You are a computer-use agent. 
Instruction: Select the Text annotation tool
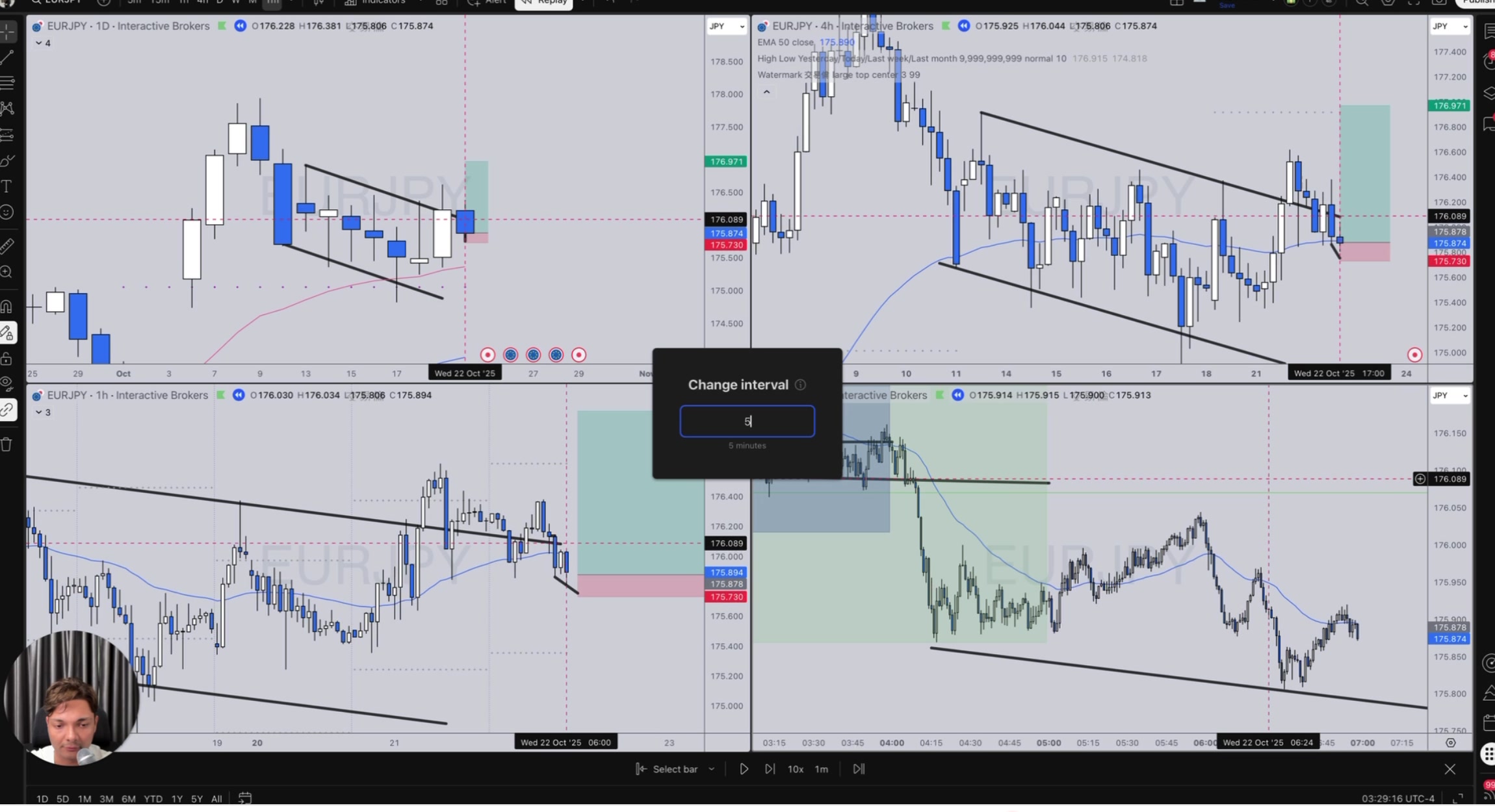pyautogui.click(x=7, y=187)
